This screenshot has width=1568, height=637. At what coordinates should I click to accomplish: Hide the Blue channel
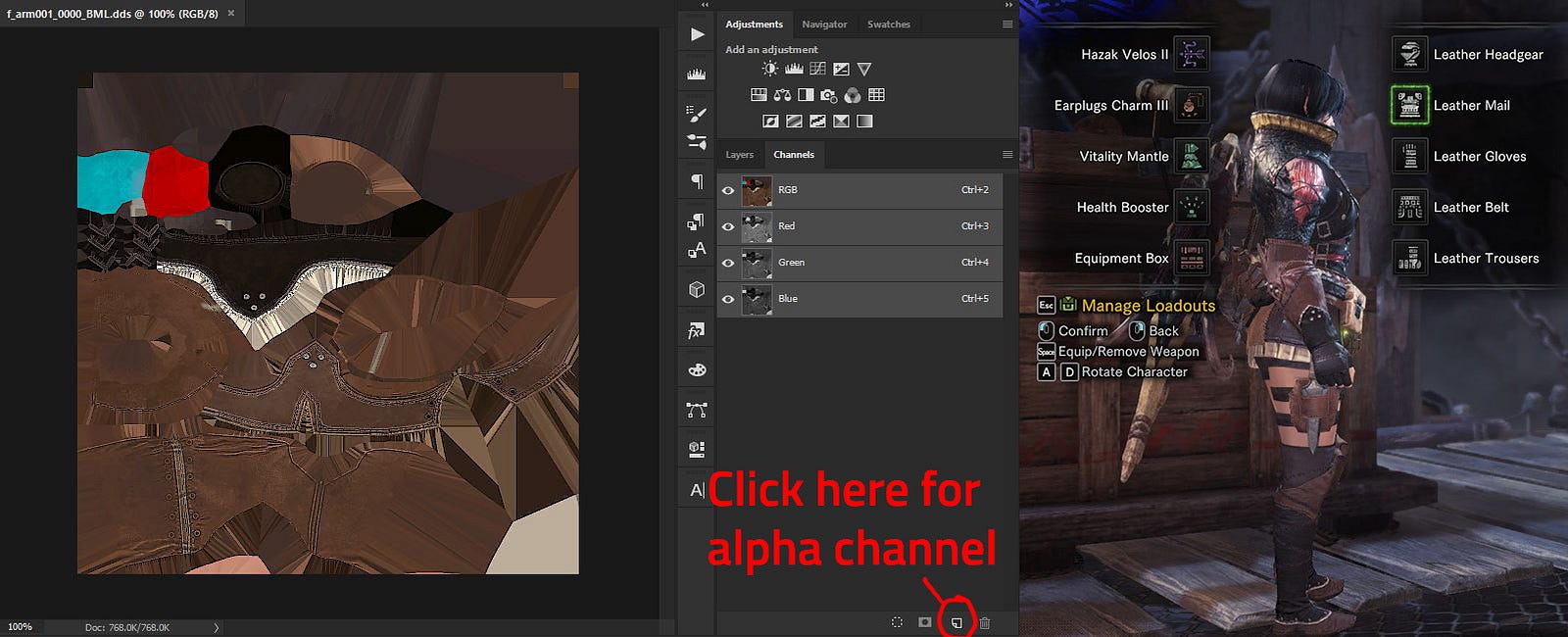(728, 299)
